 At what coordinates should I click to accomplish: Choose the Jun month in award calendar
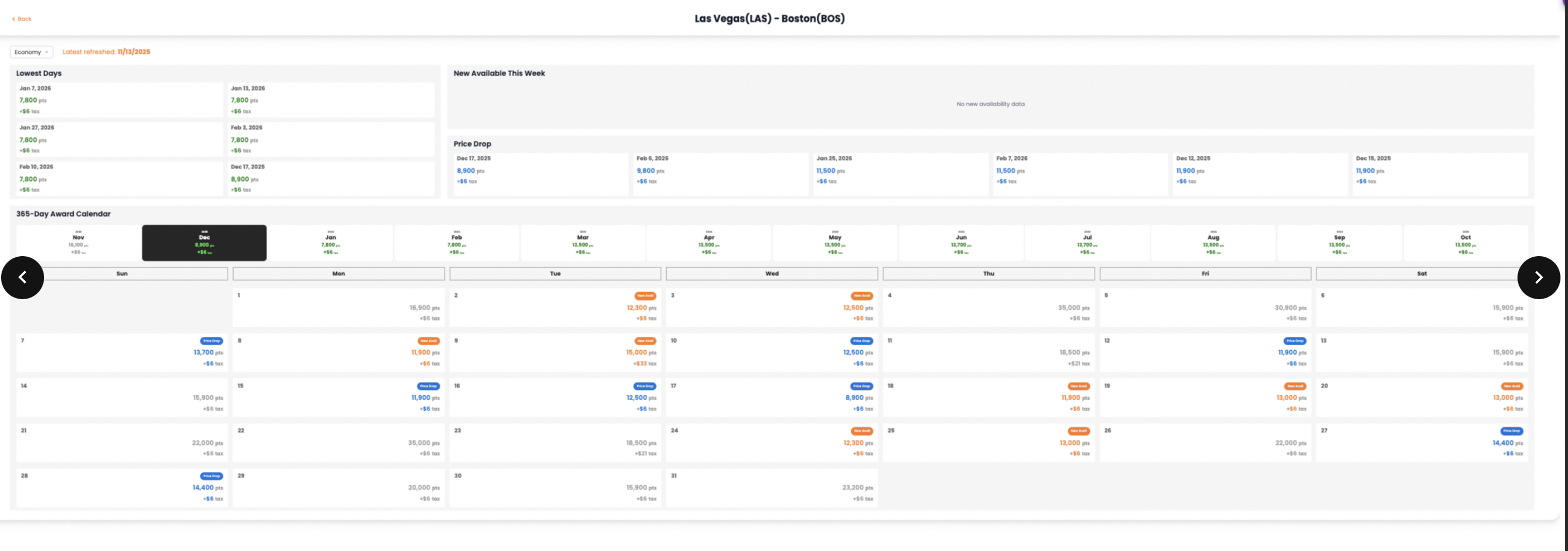click(x=961, y=243)
